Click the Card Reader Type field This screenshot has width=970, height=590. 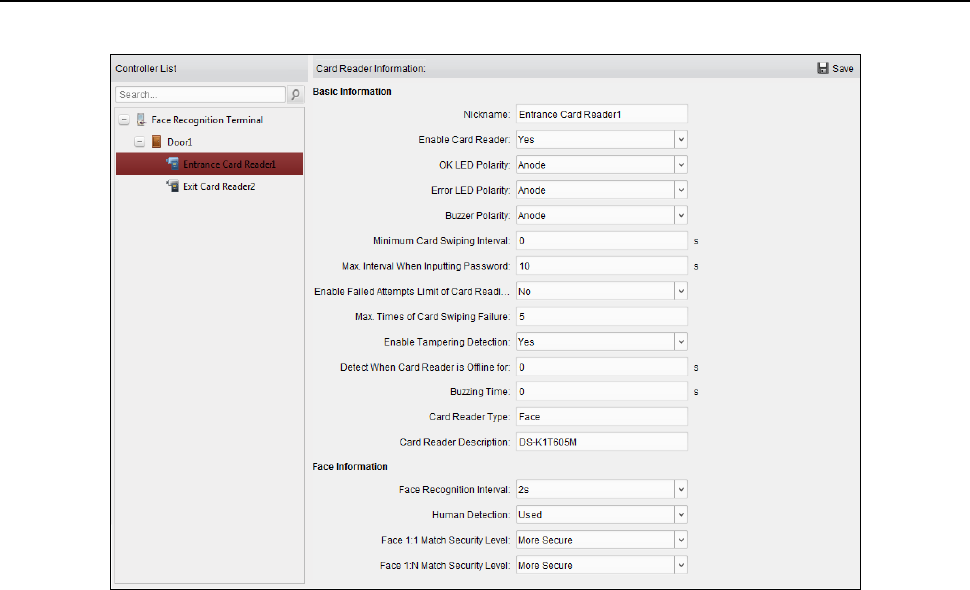tap(601, 417)
